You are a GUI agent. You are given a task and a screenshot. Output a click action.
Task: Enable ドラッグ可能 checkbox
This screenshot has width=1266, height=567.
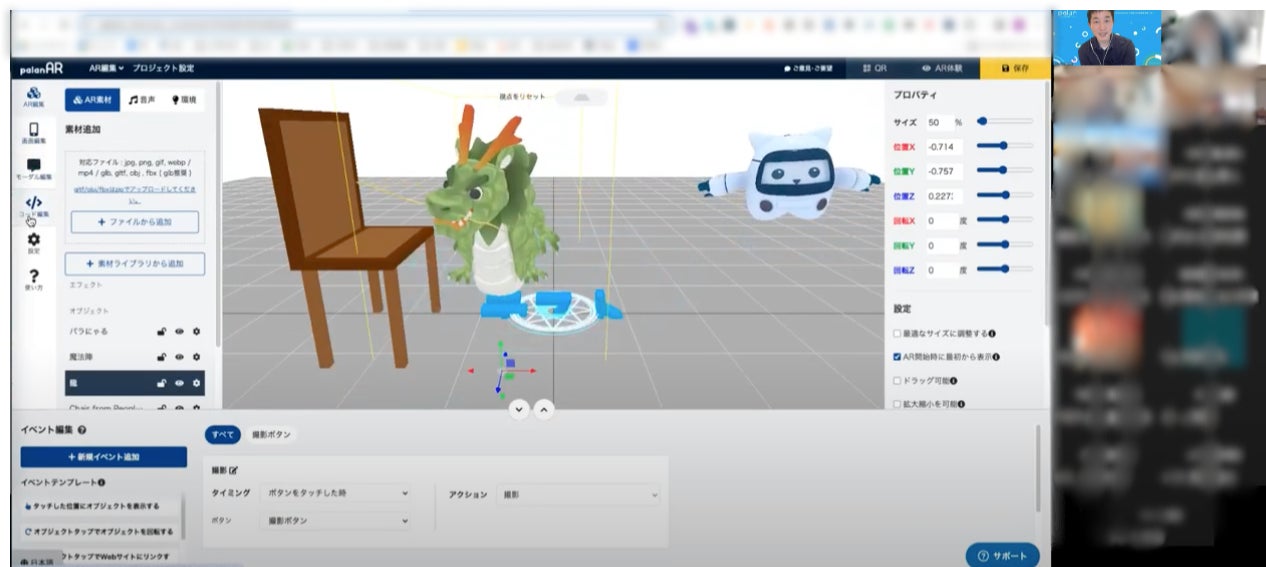[x=897, y=381]
